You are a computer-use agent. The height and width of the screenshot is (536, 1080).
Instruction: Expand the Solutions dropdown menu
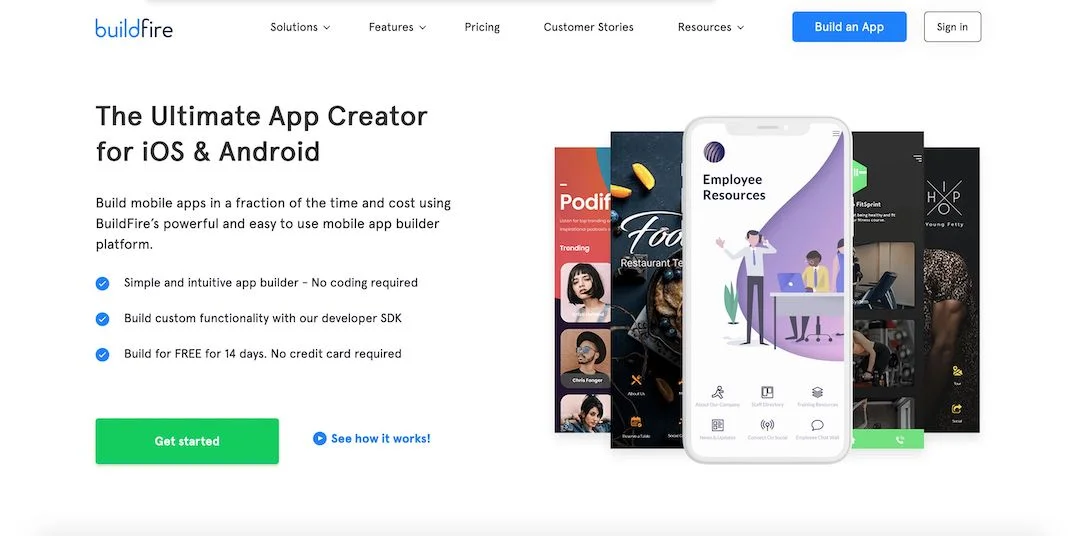[300, 28]
